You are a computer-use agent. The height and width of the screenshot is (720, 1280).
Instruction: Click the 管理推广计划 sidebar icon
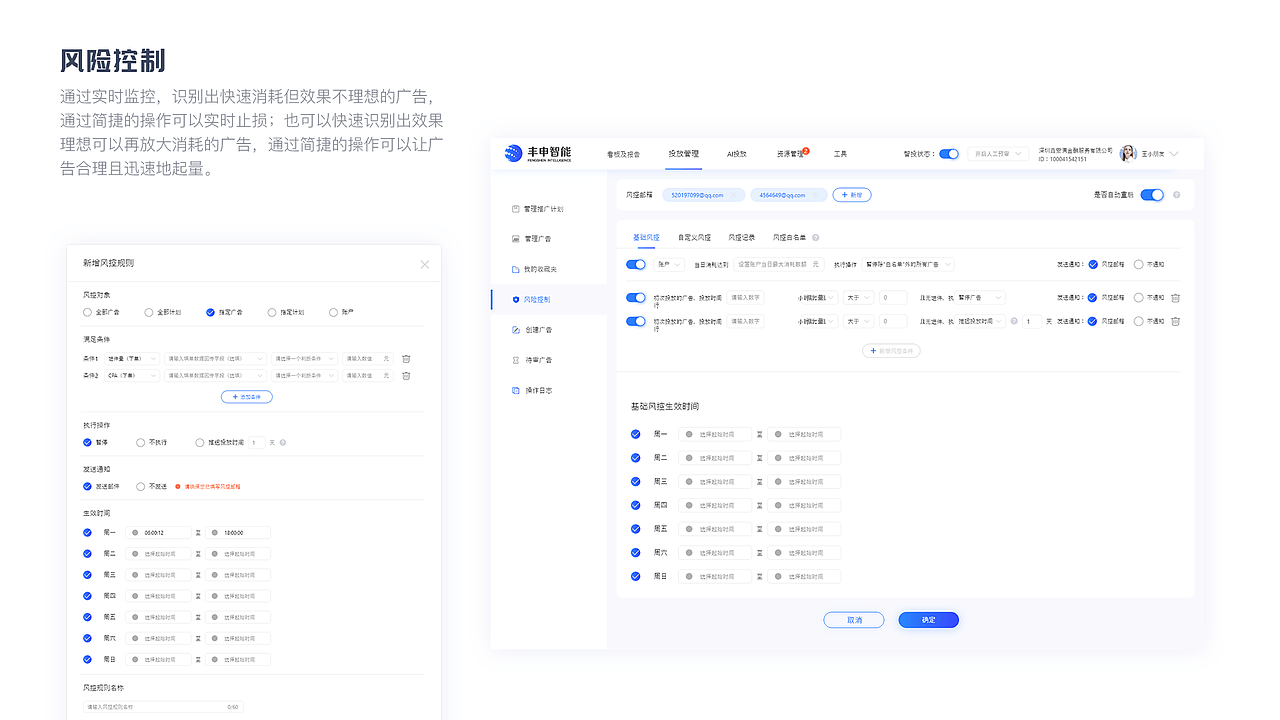pos(516,209)
